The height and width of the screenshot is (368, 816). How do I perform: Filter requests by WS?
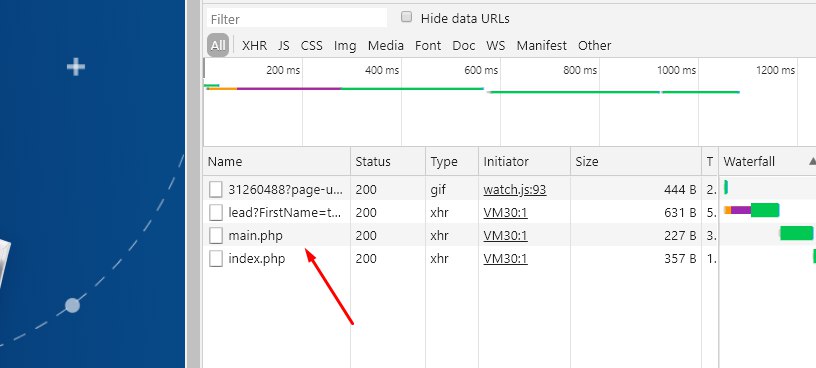click(x=495, y=45)
